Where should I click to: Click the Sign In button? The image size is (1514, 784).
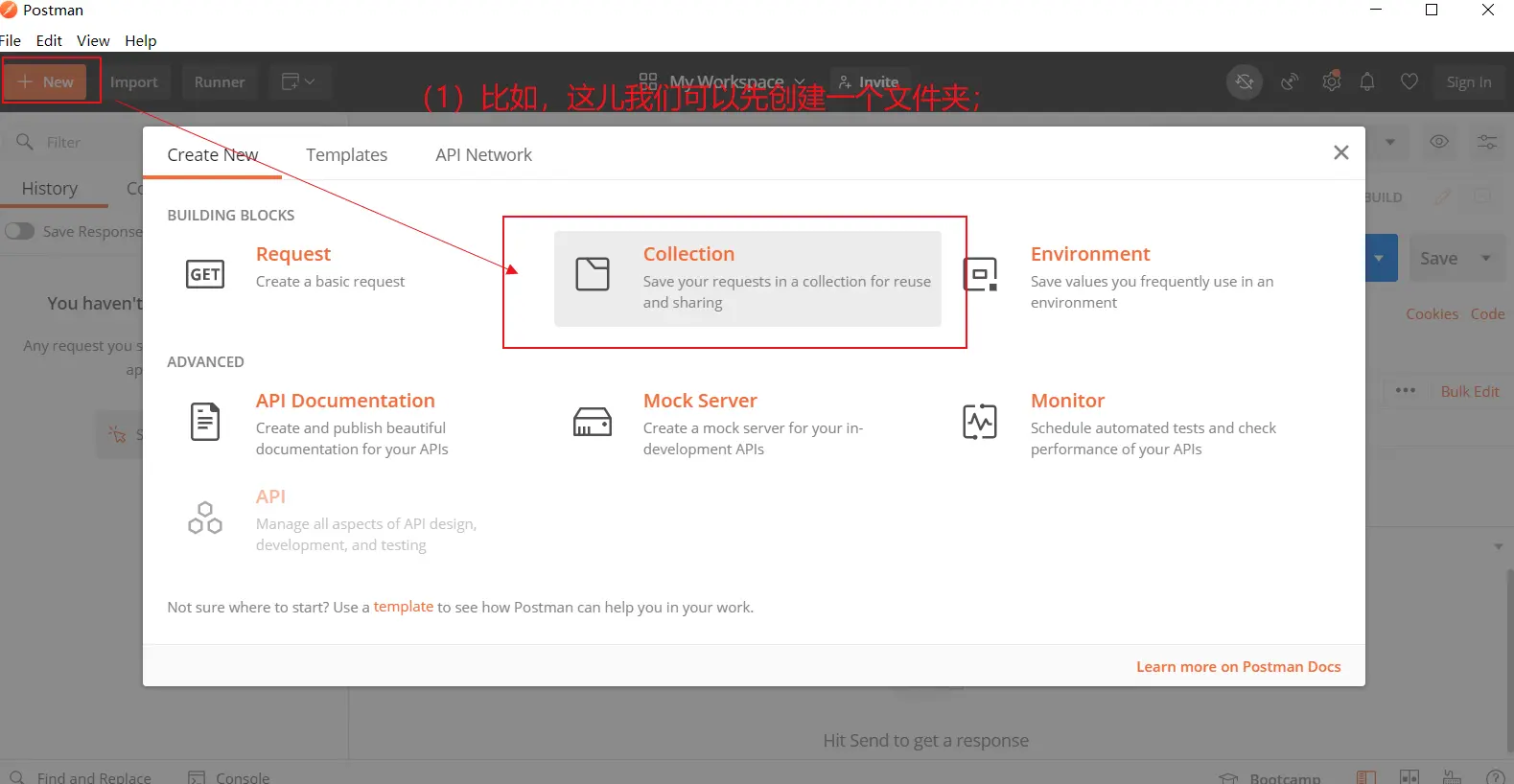click(x=1469, y=82)
